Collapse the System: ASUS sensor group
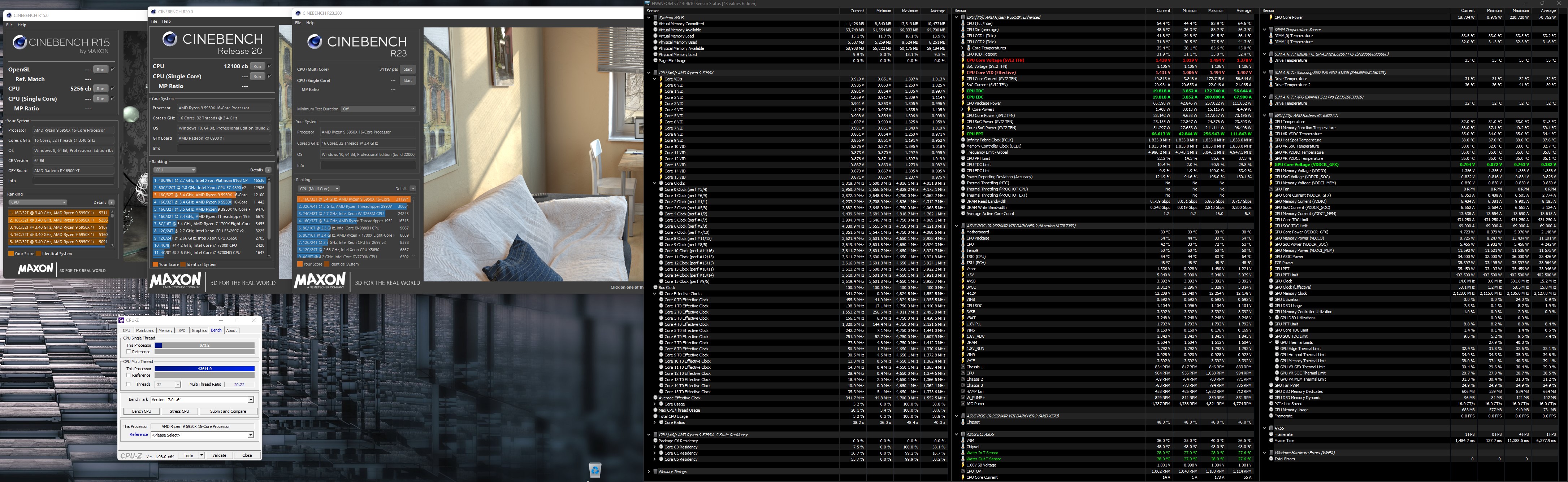1568x482 pixels. tap(649, 18)
